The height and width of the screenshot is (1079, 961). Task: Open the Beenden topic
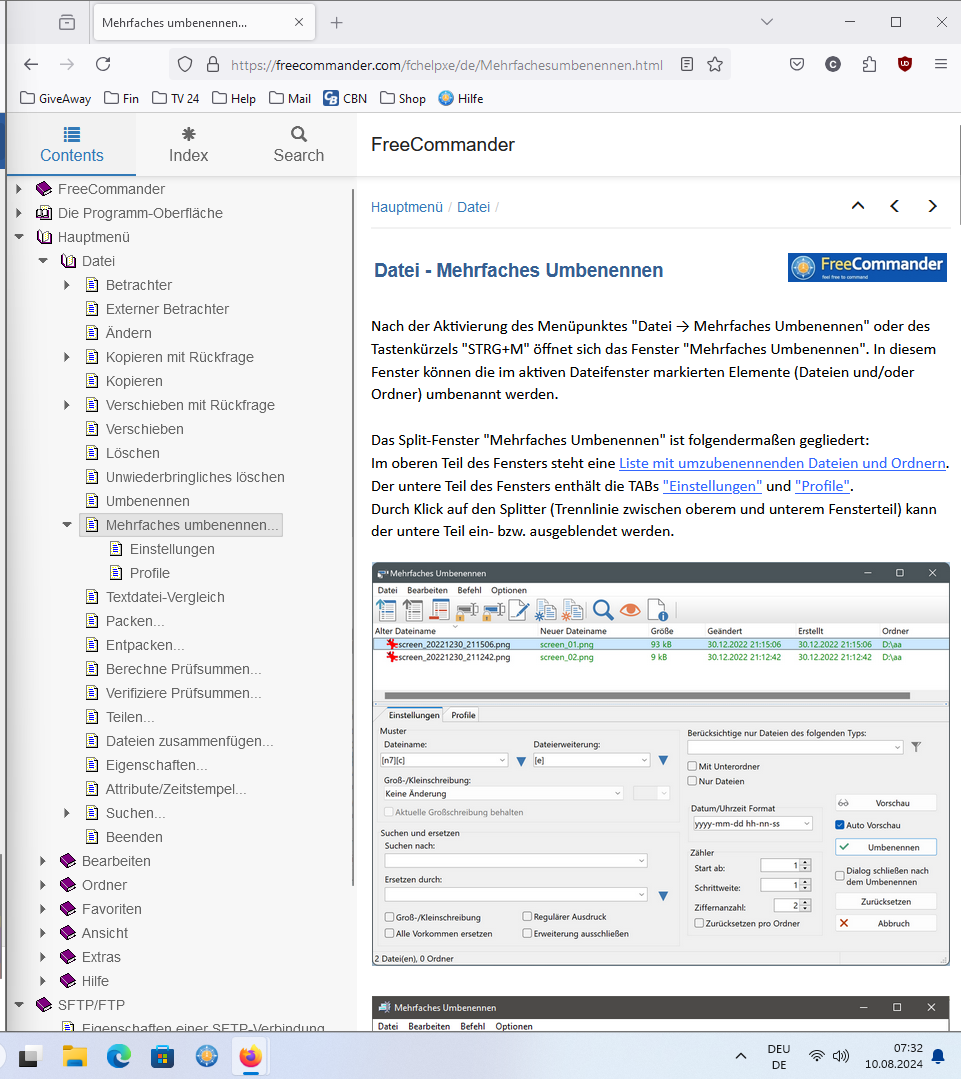click(x=134, y=837)
